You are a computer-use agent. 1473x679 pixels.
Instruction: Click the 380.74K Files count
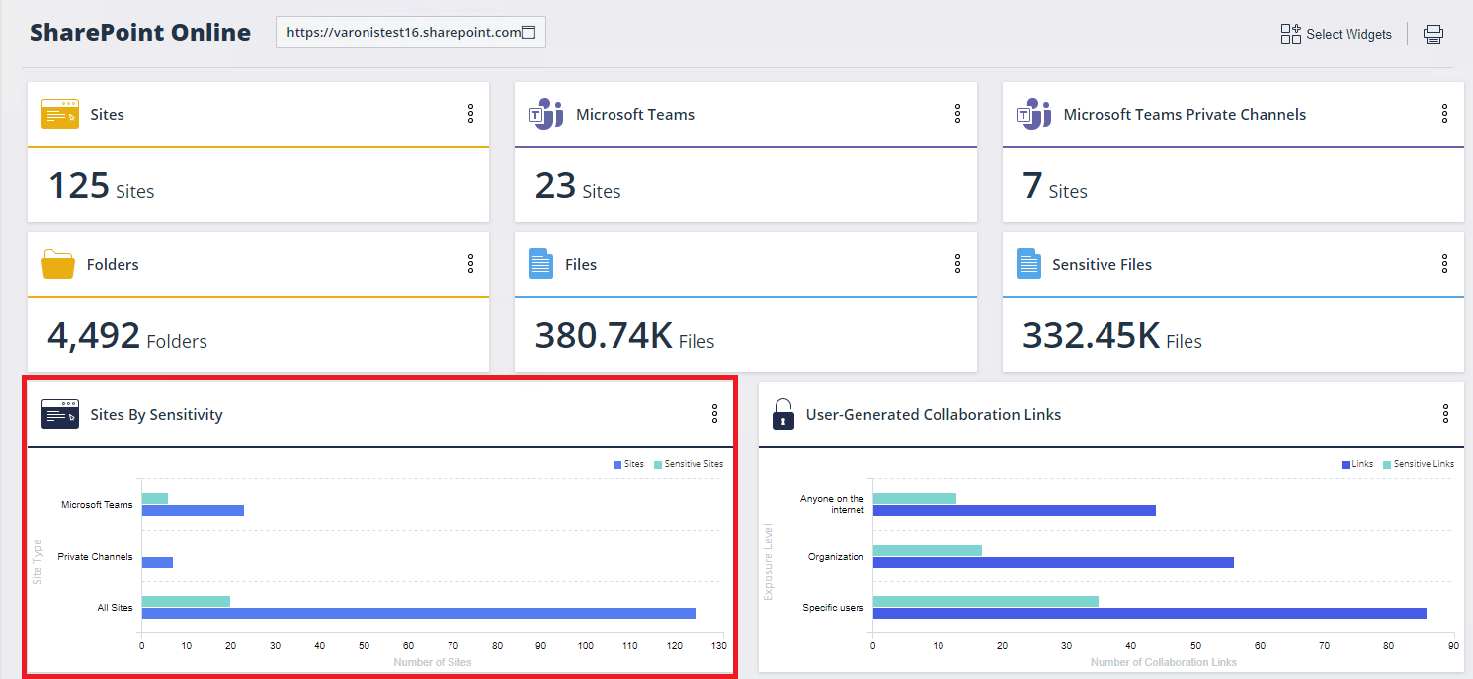[x=625, y=336]
